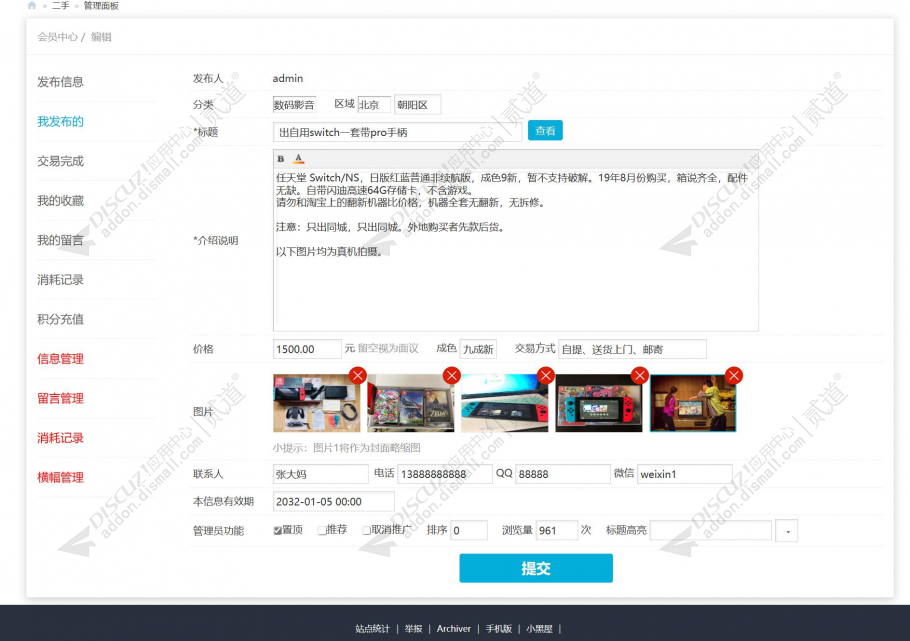Click the expiry date field 2032-01-05
The height and width of the screenshot is (641, 910).
(x=334, y=501)
